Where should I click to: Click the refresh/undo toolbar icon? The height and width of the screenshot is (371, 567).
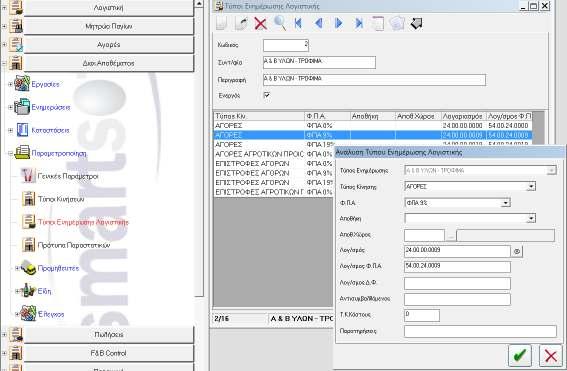pos(241,24)
